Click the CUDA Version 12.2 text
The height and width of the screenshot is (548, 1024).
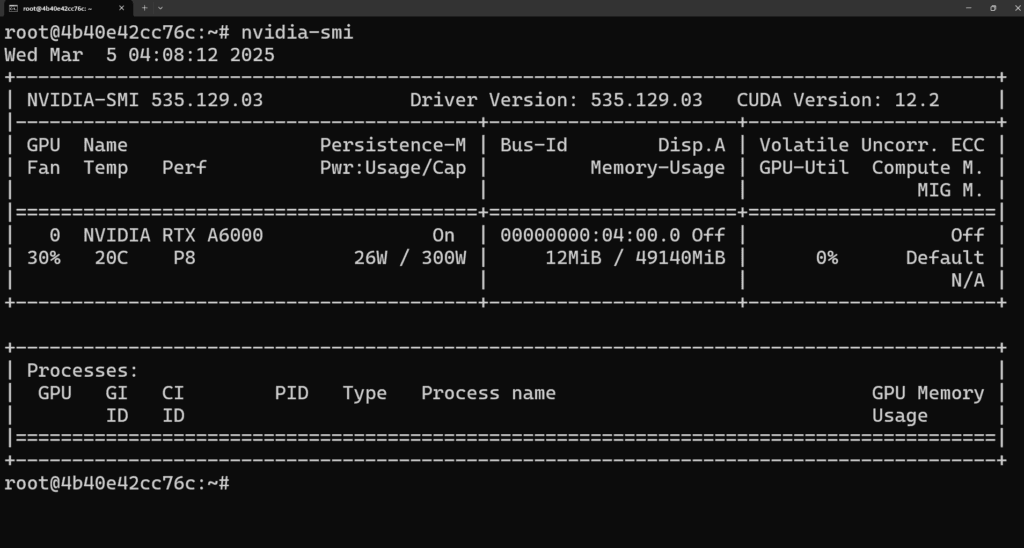pyautogui.click(x=838, y=100)
